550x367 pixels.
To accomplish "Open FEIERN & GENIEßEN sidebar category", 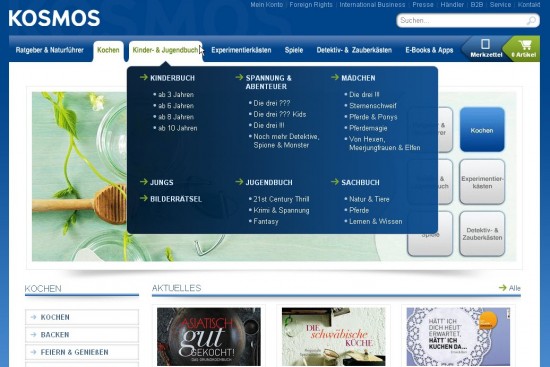I will (x=82, y=352).
